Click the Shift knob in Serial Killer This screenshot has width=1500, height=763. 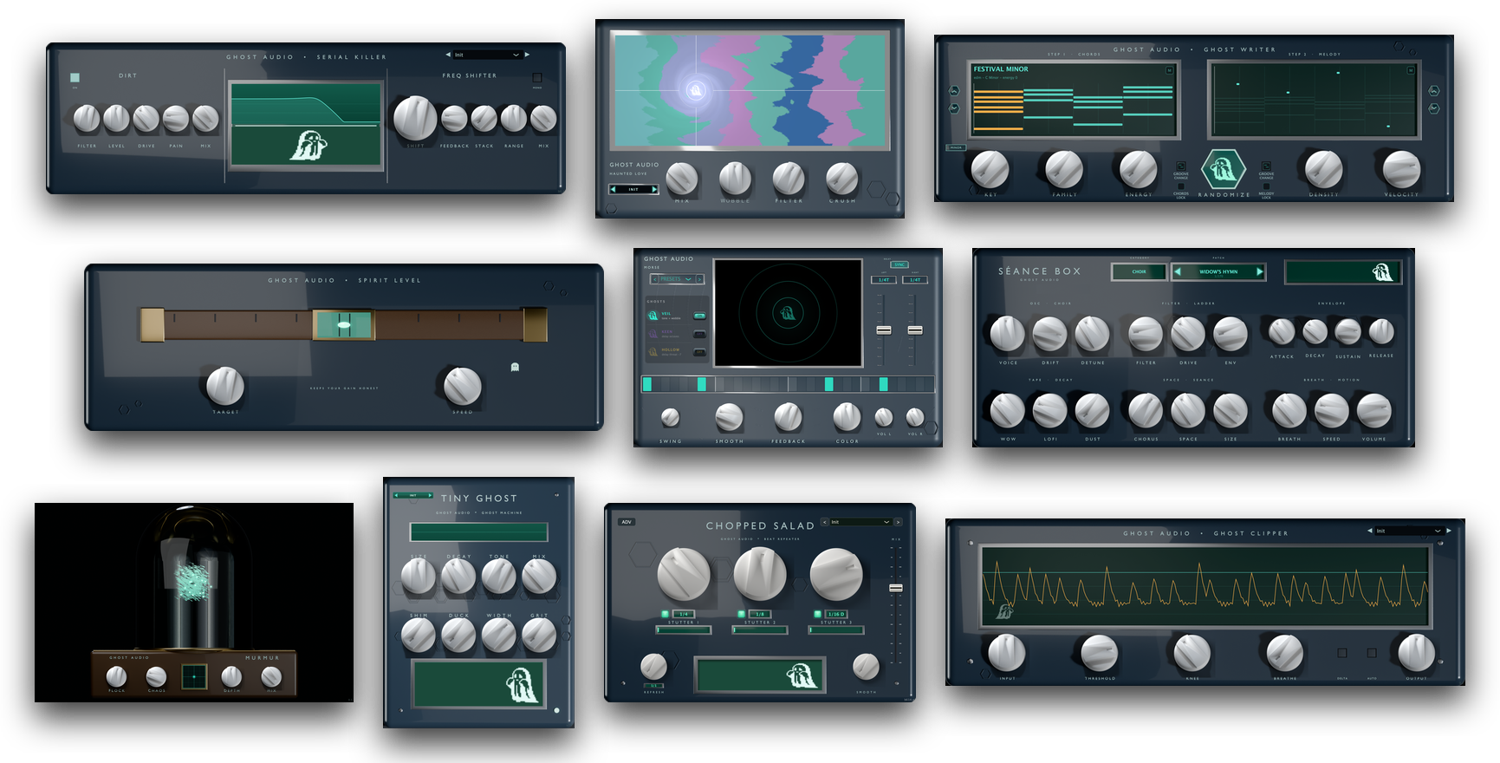(415, 118)
